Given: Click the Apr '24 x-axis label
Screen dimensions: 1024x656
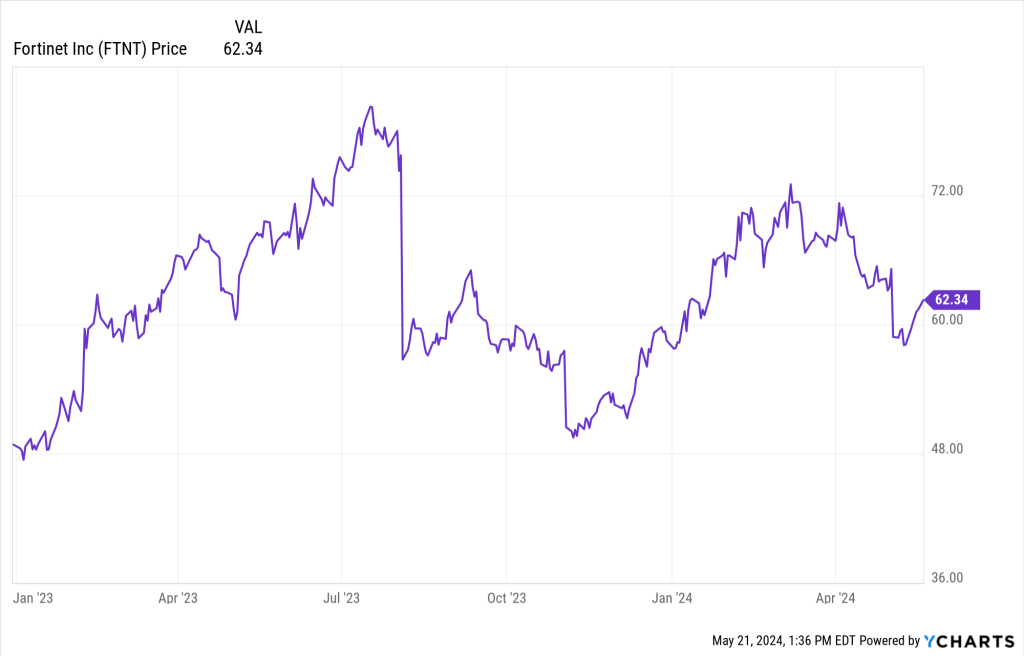Looking at the screenshot, I should click(835, 599).
